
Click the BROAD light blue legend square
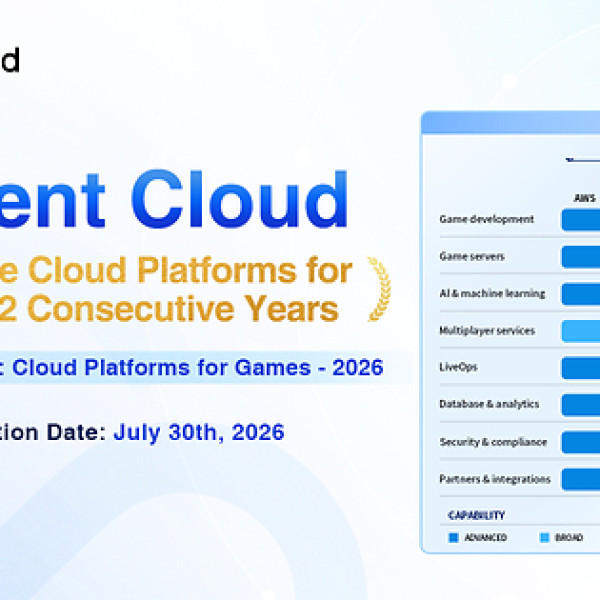544,538
